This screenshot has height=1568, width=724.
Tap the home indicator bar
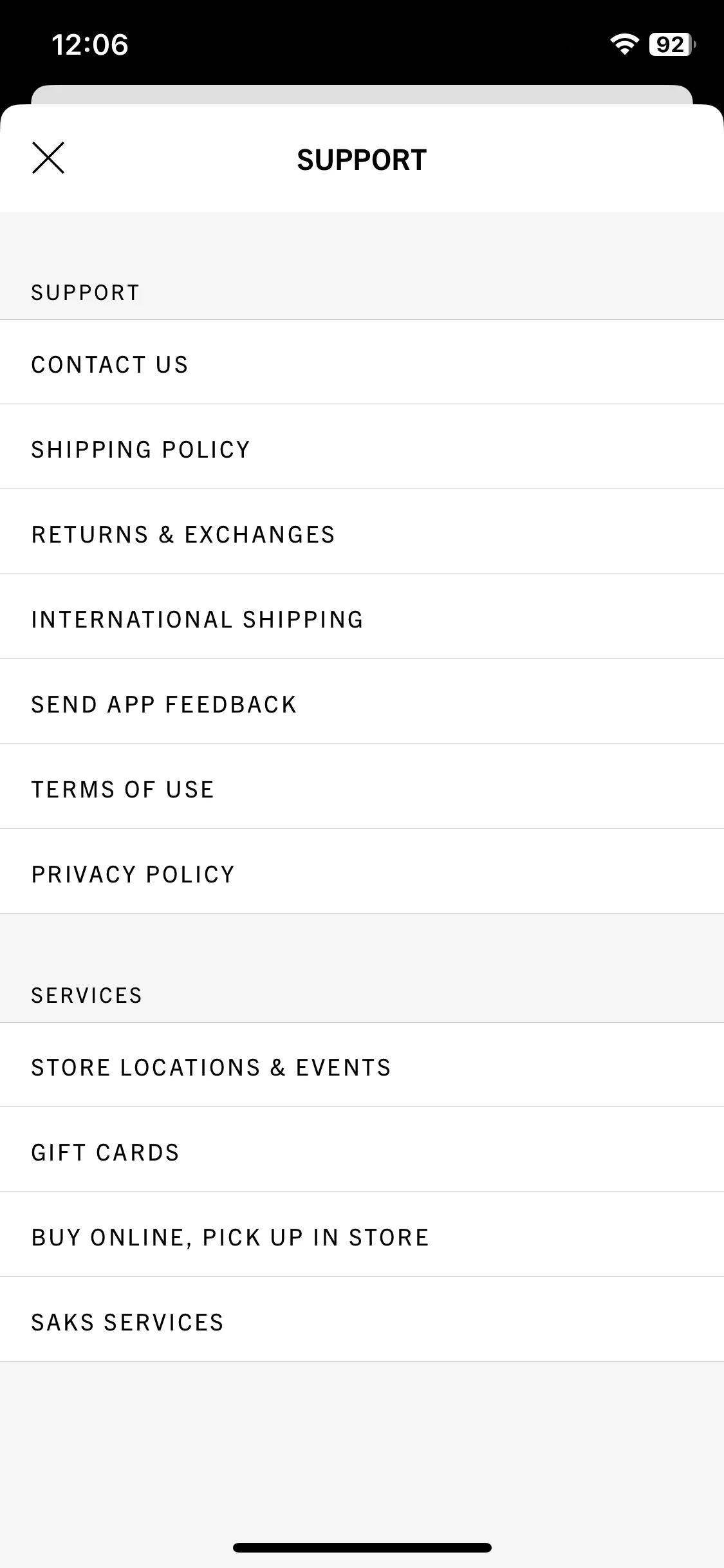(x=362, y=1547)
